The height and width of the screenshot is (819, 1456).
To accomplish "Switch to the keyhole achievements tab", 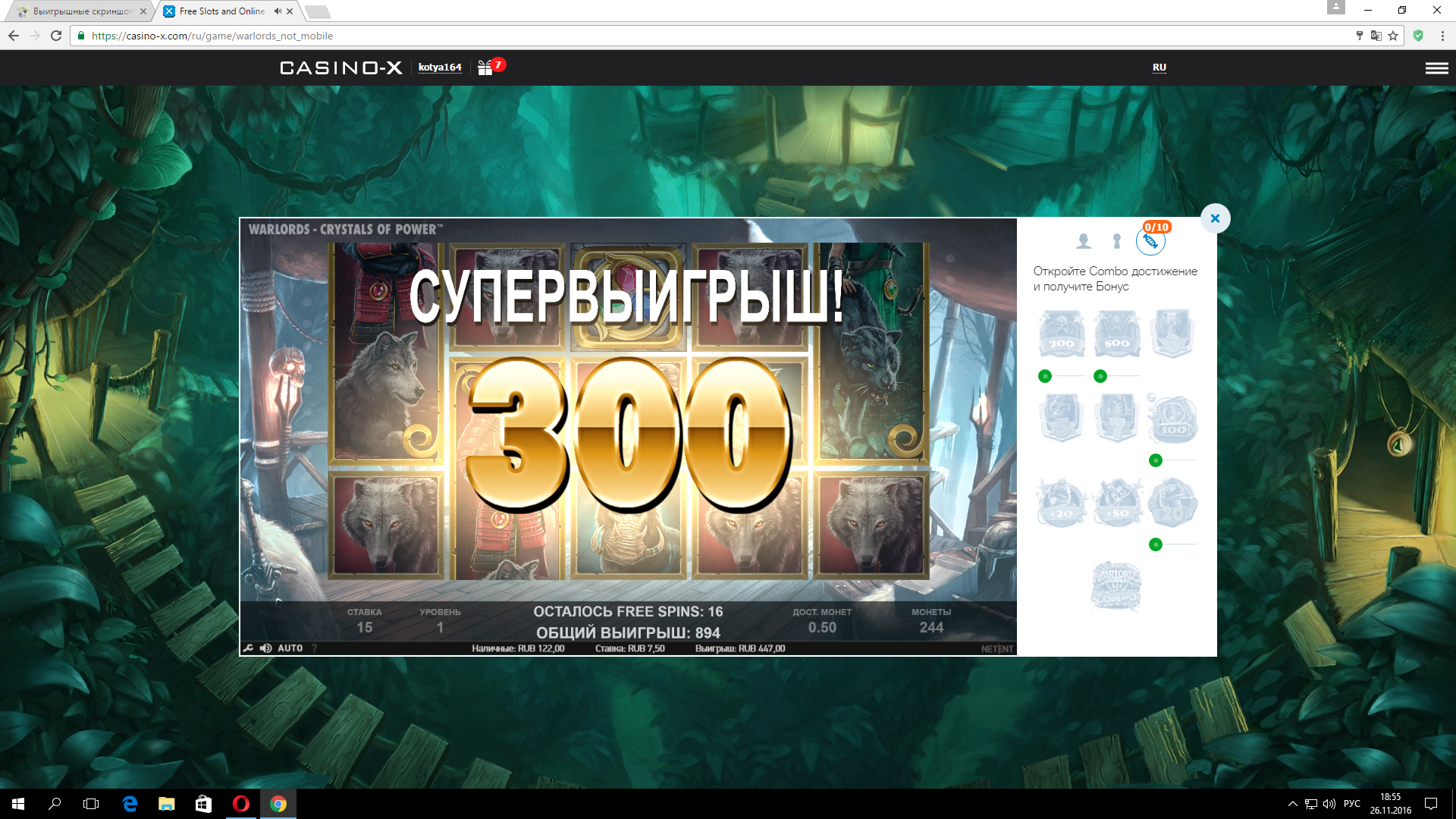I will click(1116, 241).
